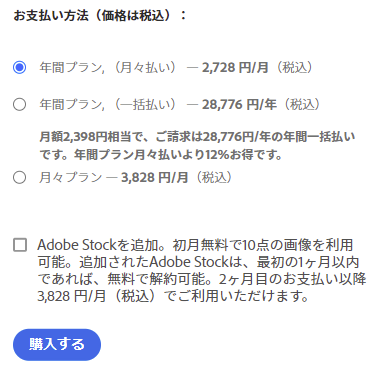388x366 pixels.
Task: Click the 月額2,398円相当 description line
Action: coord(197,137)
